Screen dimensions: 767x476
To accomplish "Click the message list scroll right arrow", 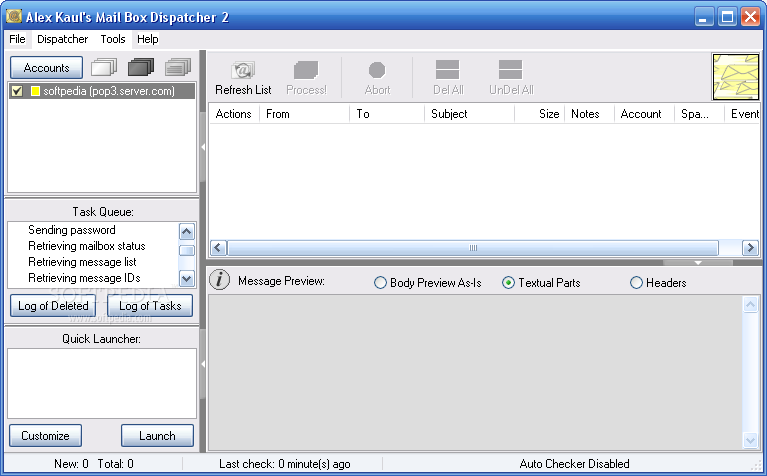I will [x=750, y=248].
